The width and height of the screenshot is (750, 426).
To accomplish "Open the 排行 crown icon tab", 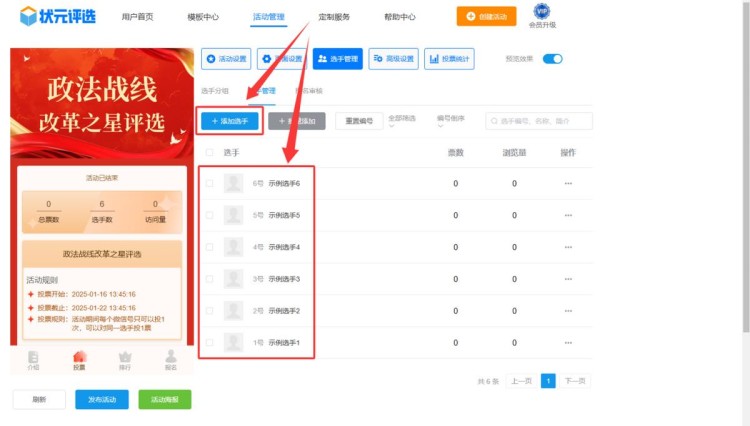I will point(125,357).
